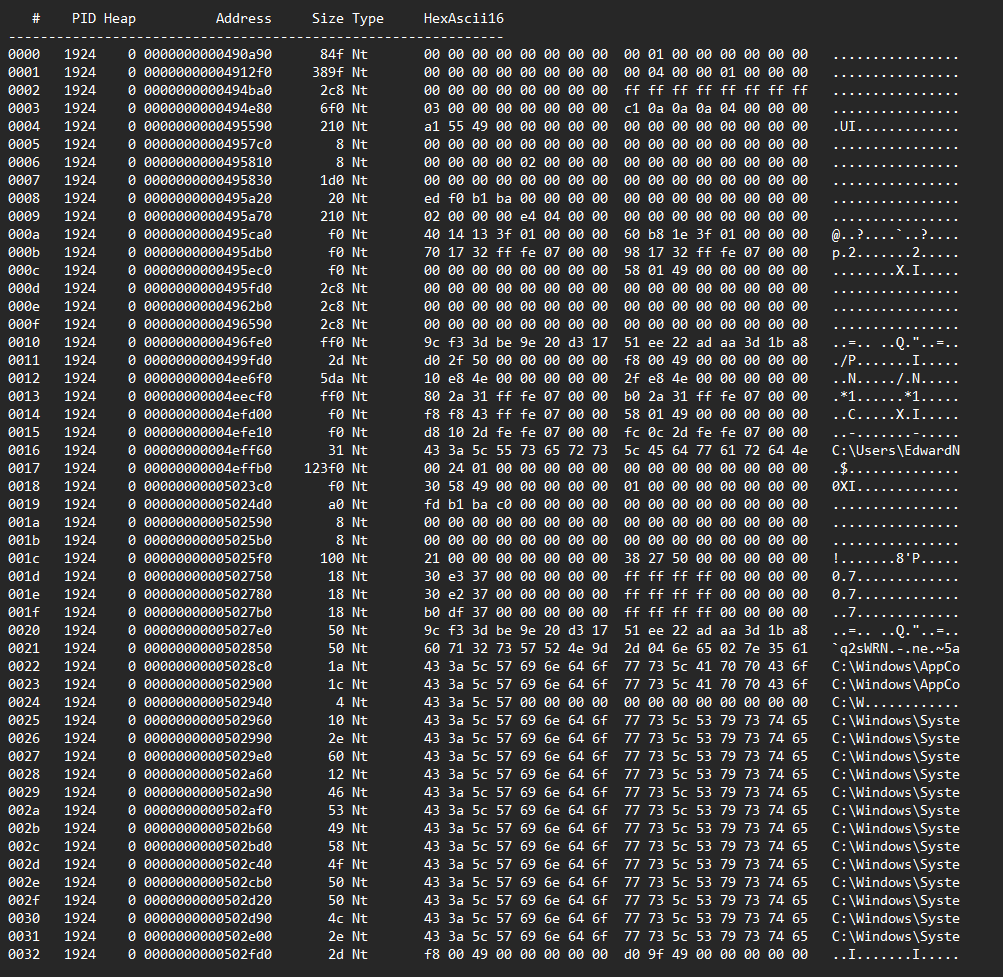Click the PID column header

point(84,18)
